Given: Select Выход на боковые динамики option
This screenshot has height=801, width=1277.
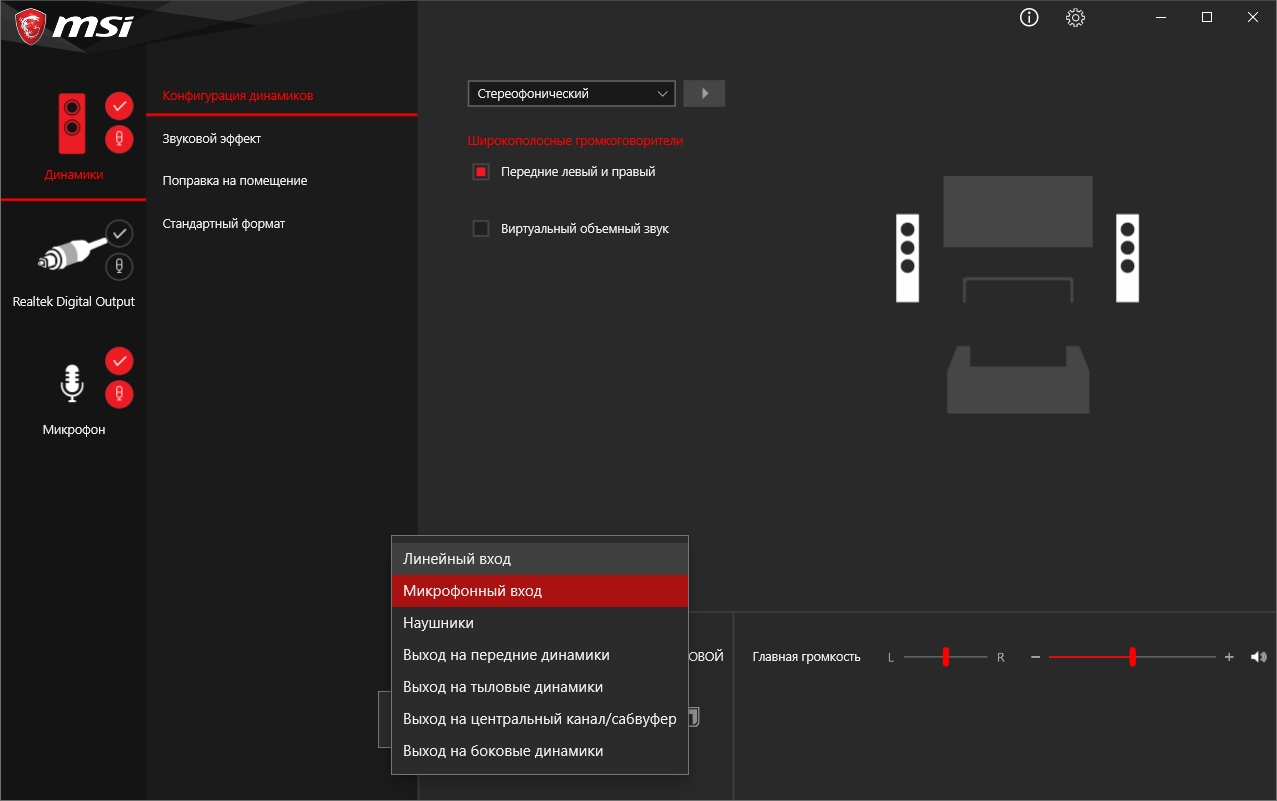Looking at the screenshot, I should [x=540, y=751].
